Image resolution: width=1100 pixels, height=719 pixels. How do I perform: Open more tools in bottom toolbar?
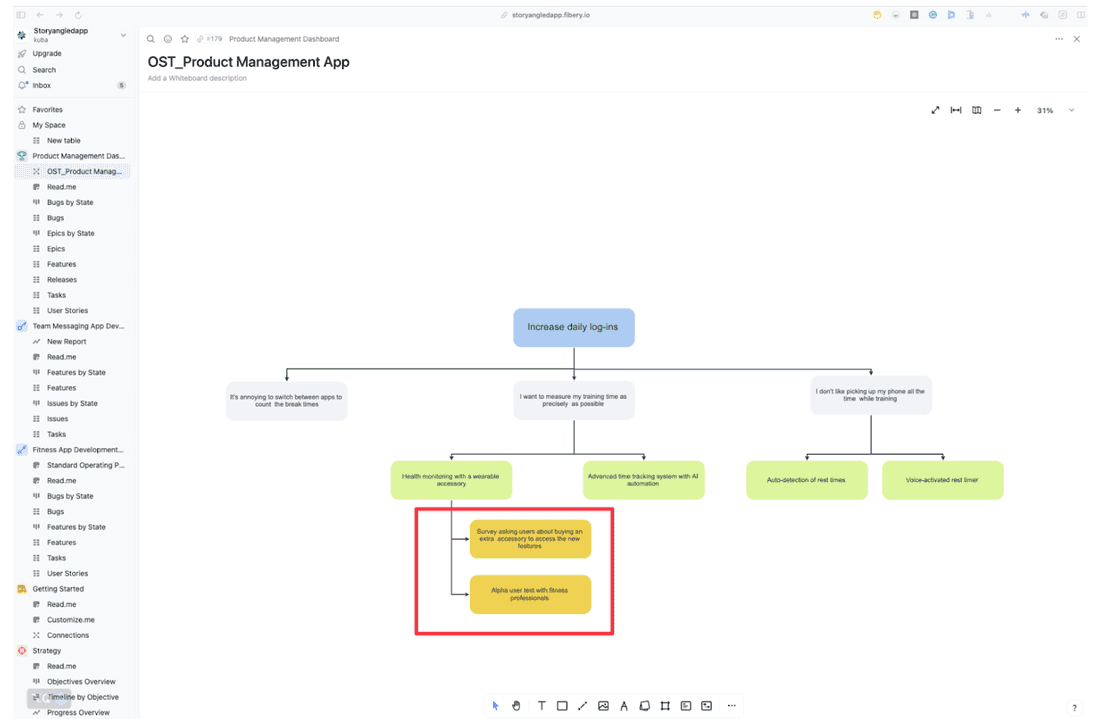pos(731,706)
